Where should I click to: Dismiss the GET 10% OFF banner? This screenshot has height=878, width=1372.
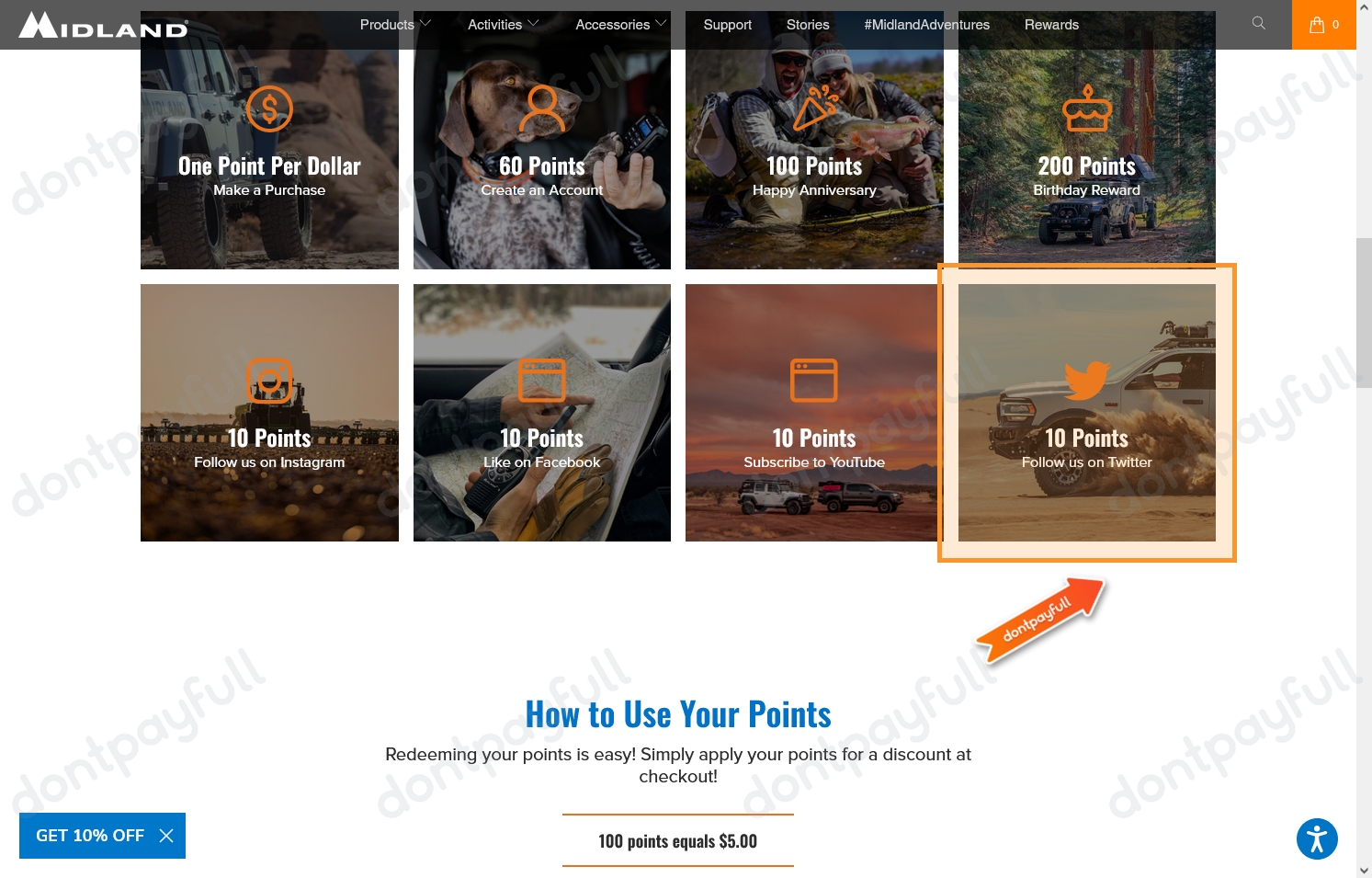pos(166,836)
